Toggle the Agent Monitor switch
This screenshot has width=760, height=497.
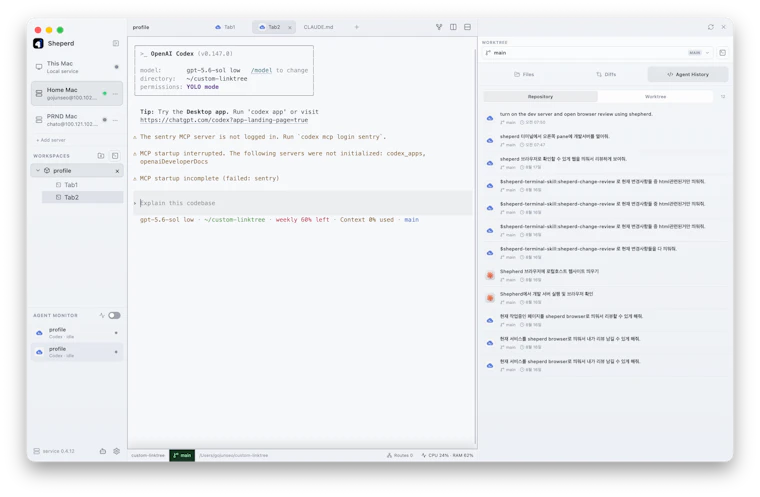[x=114, y=316]
